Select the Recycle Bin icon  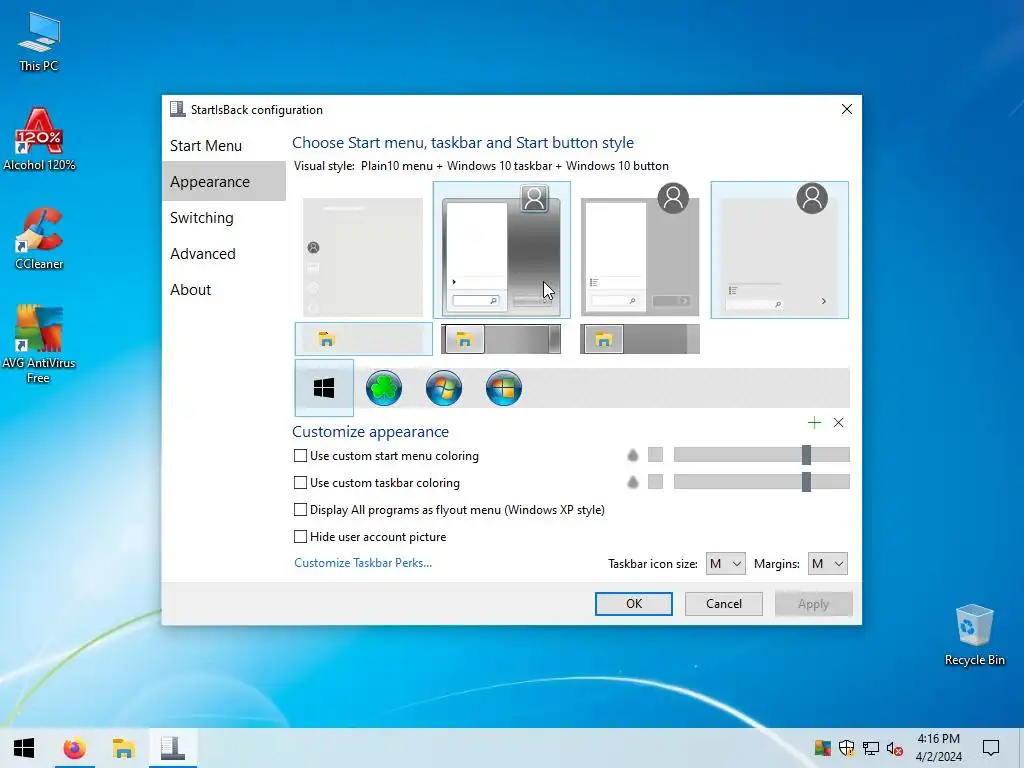pyautogui.click(x=974, y=635)
